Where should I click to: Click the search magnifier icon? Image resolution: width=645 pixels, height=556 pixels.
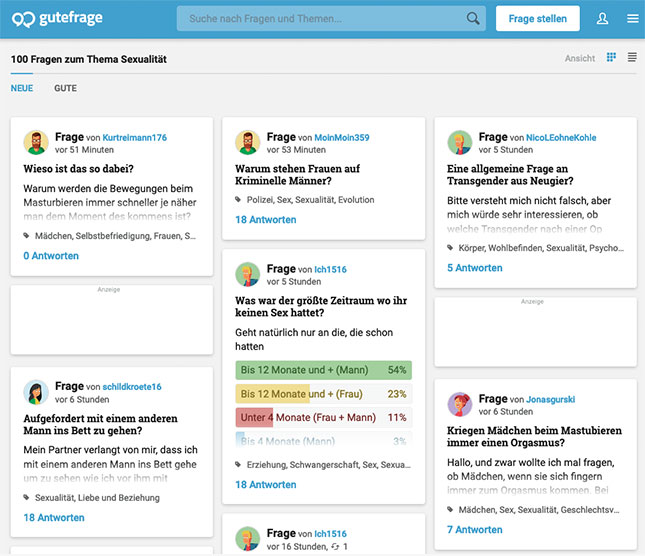point(473,18)
